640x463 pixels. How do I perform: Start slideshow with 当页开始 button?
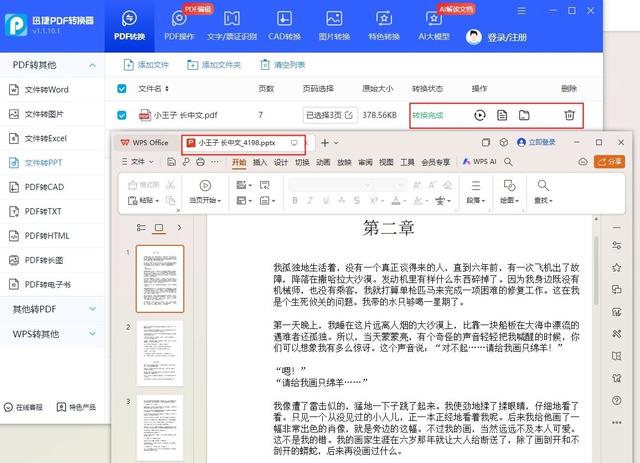(205, 192)
